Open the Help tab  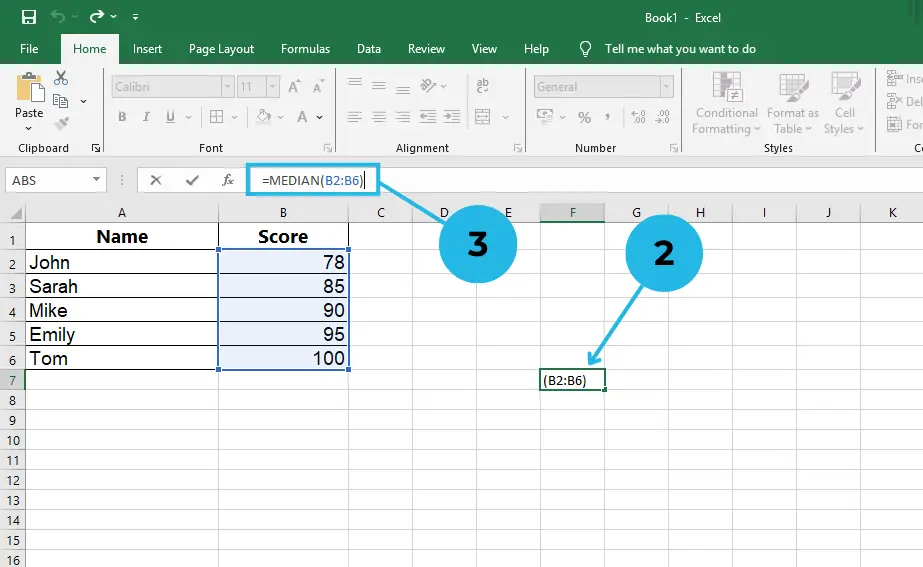[x=536, y=49]
